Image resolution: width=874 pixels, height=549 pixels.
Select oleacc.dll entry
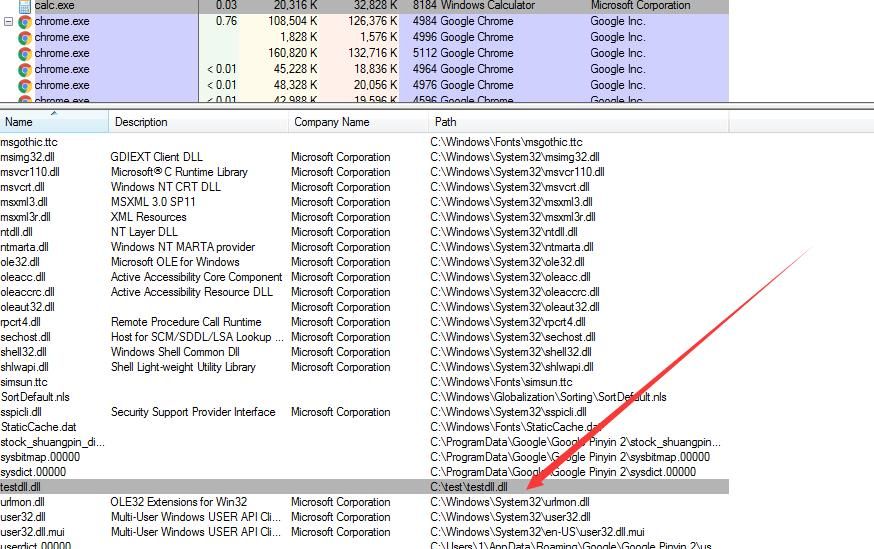(23, 277)
